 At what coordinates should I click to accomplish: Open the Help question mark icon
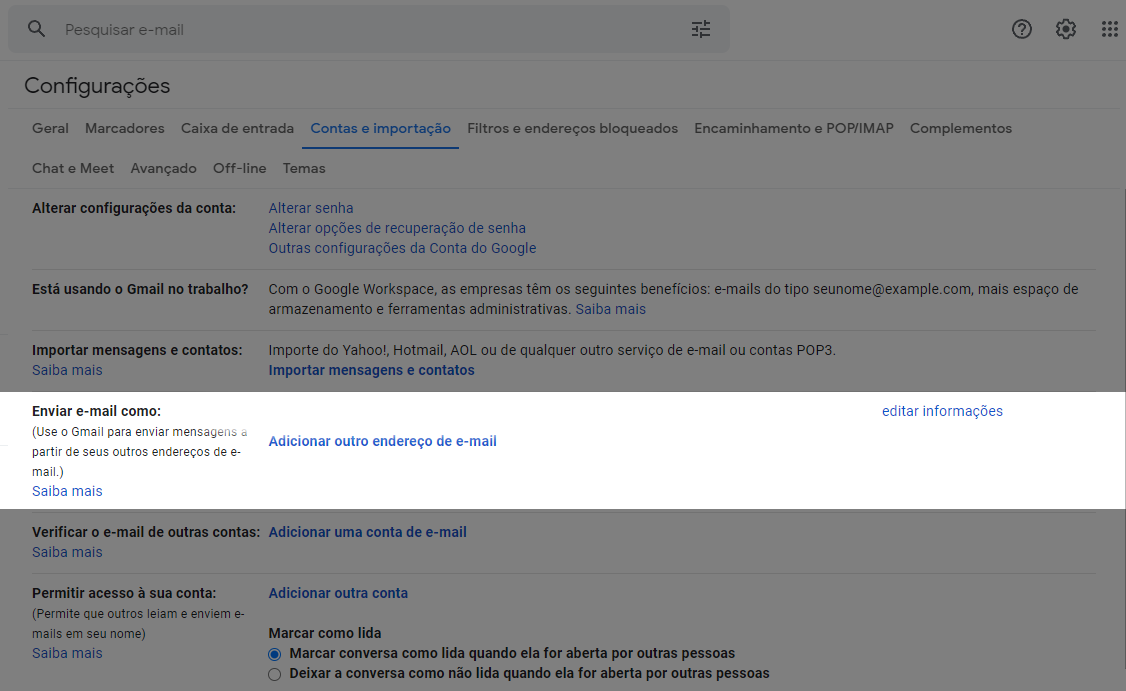tap(1021, 29)
